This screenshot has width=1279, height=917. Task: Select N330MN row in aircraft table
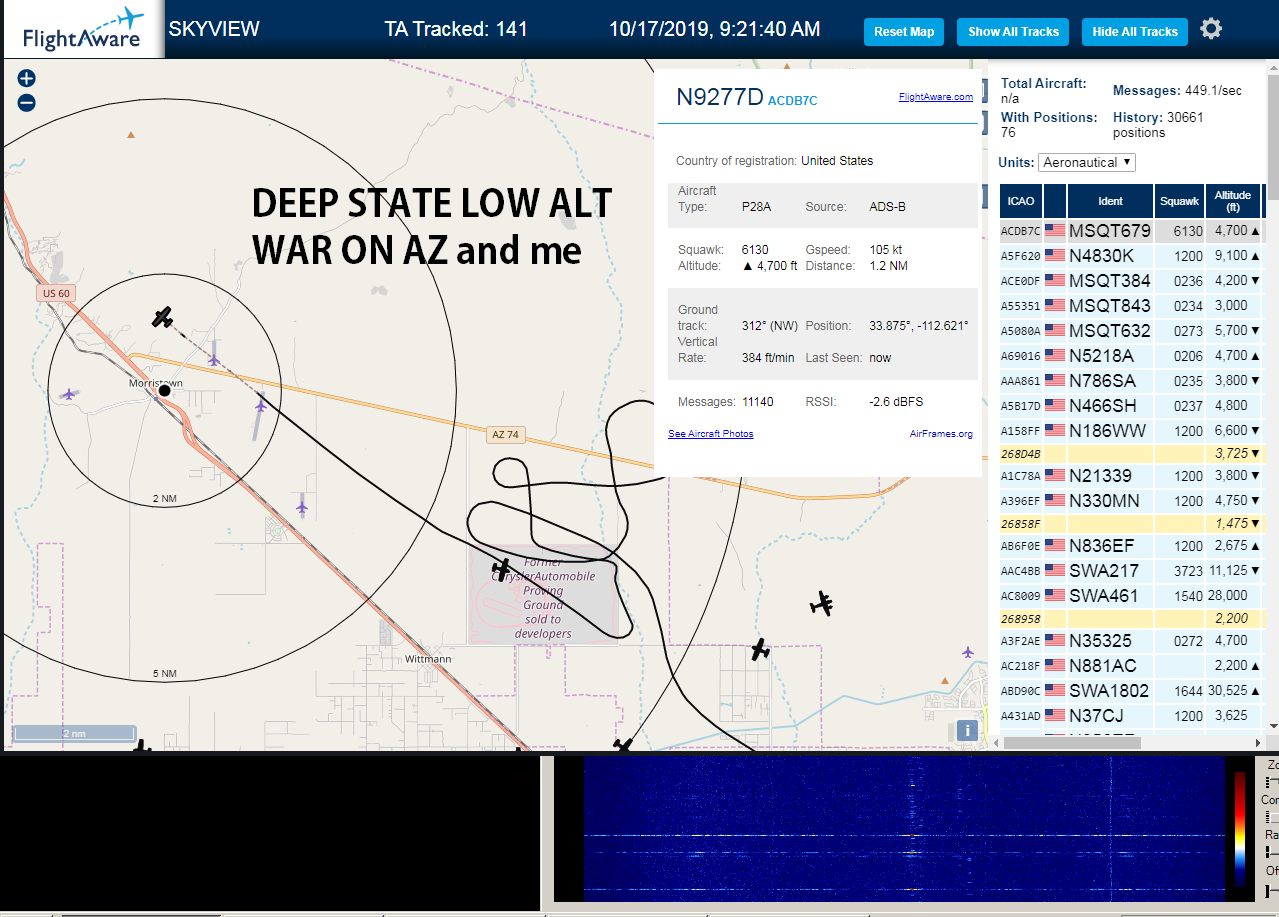(x=1131, y=501)
